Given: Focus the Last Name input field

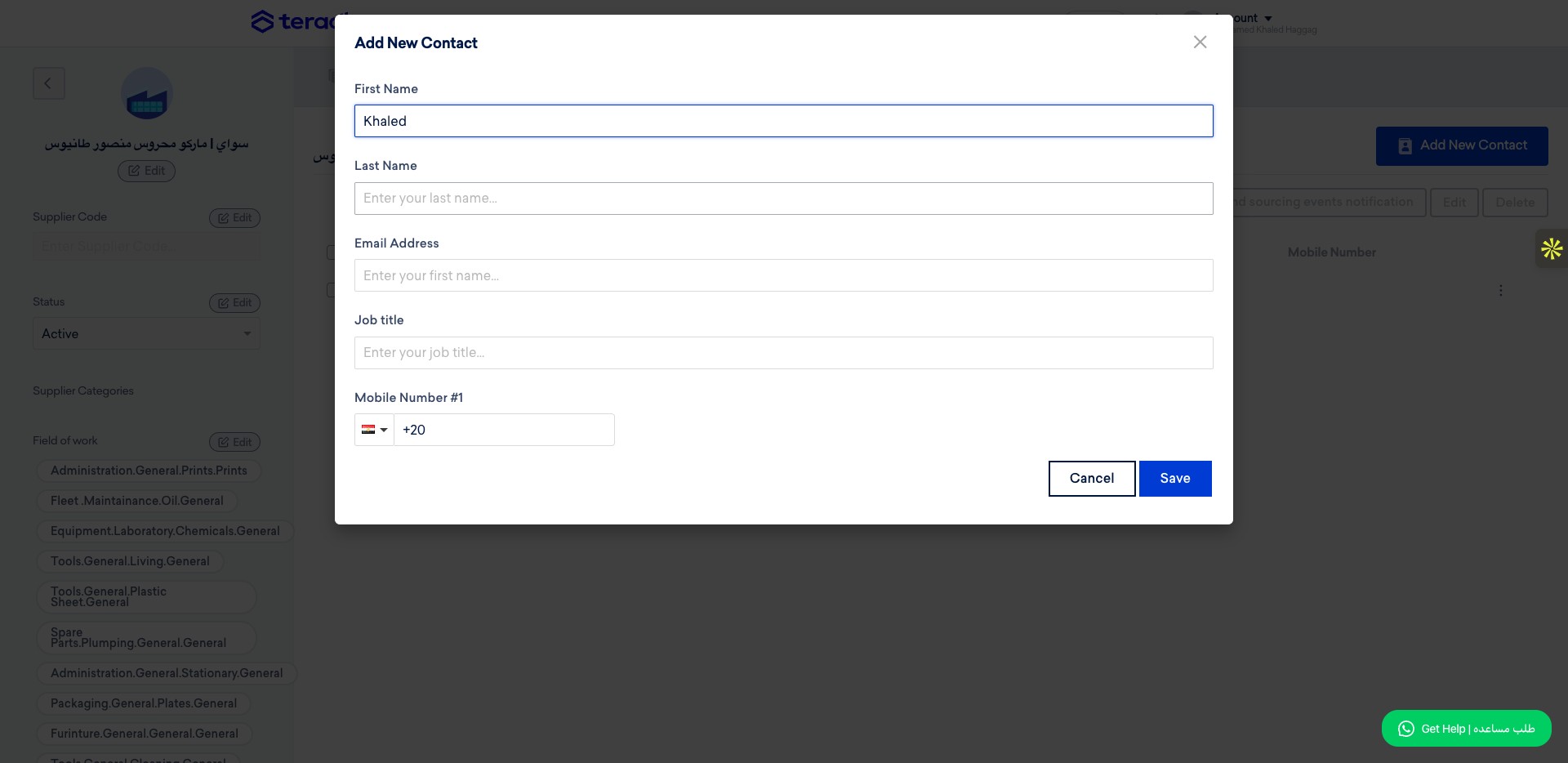Looking at the screenshot, I should [784, 199].
